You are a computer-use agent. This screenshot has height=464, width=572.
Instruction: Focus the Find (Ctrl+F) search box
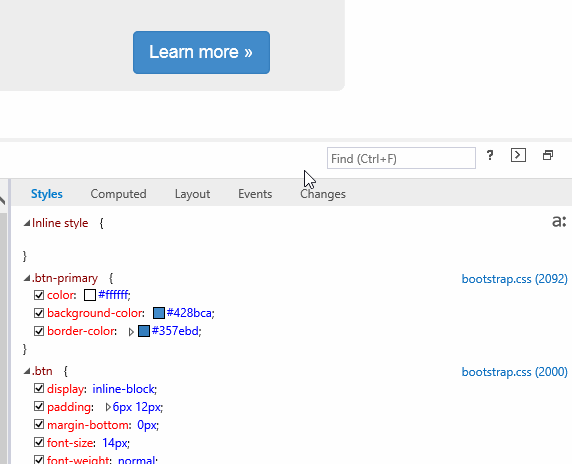pyautogui.click(x=401, y=158)
